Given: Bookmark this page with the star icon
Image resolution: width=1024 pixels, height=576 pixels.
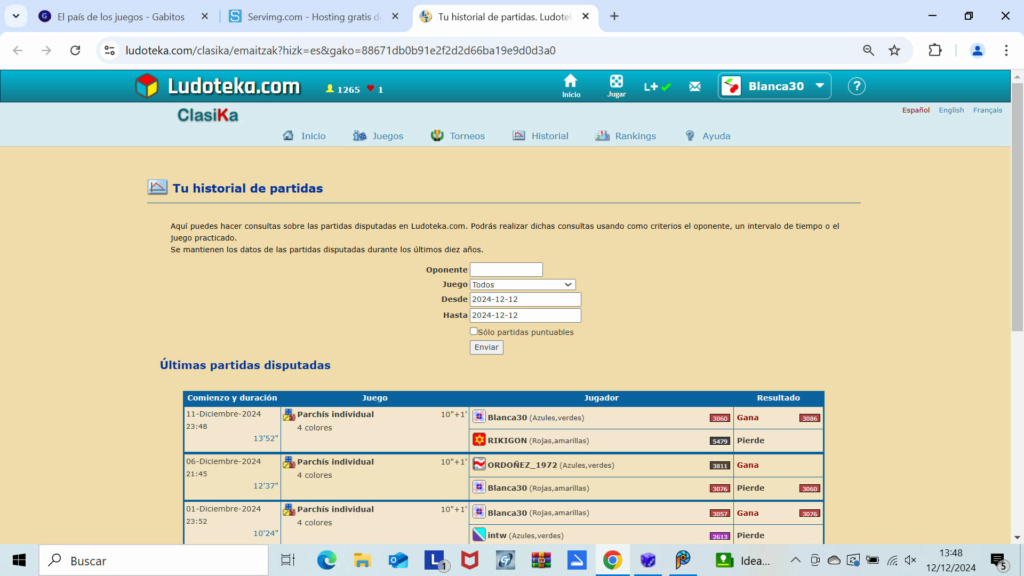Looking at the screenshot, I should (895, 50).
